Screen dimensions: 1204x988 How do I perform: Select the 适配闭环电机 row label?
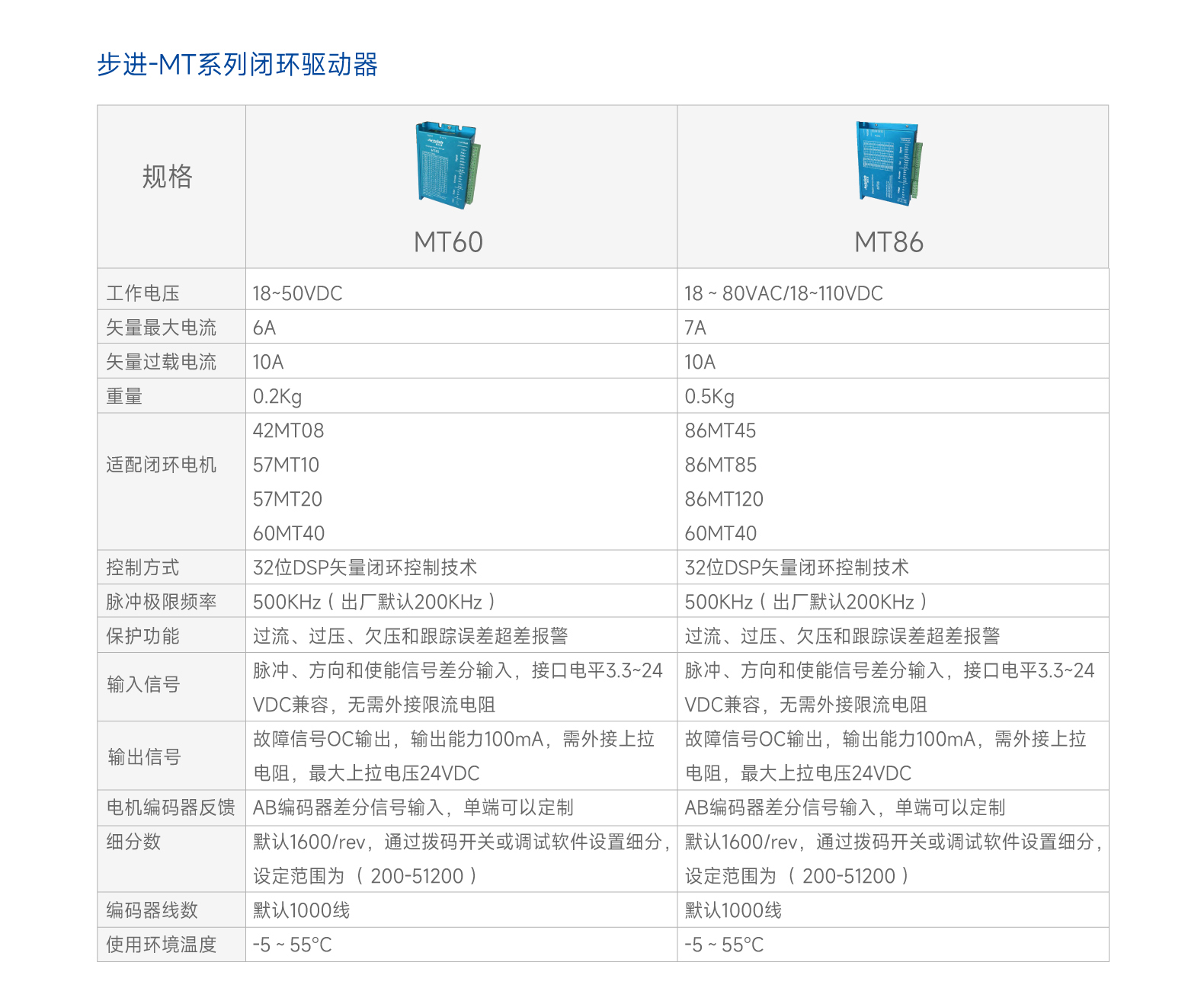click(x=161, y=465)
